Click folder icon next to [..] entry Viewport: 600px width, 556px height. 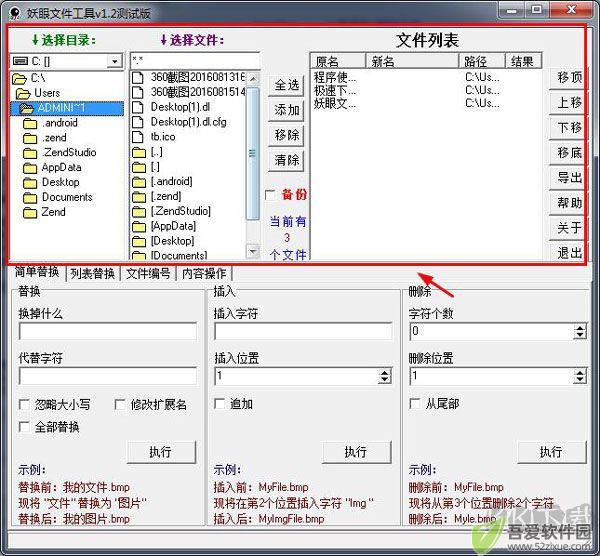(139, 153)
